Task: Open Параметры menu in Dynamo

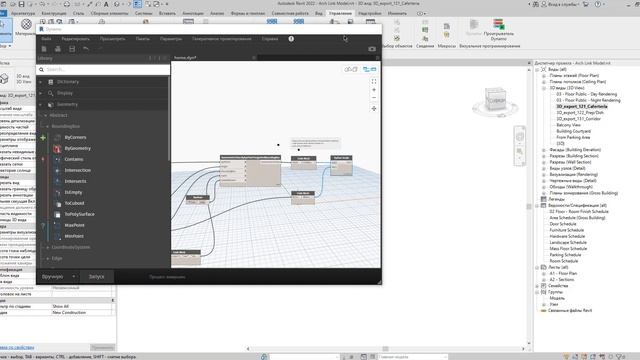Action: pos(171,39)
